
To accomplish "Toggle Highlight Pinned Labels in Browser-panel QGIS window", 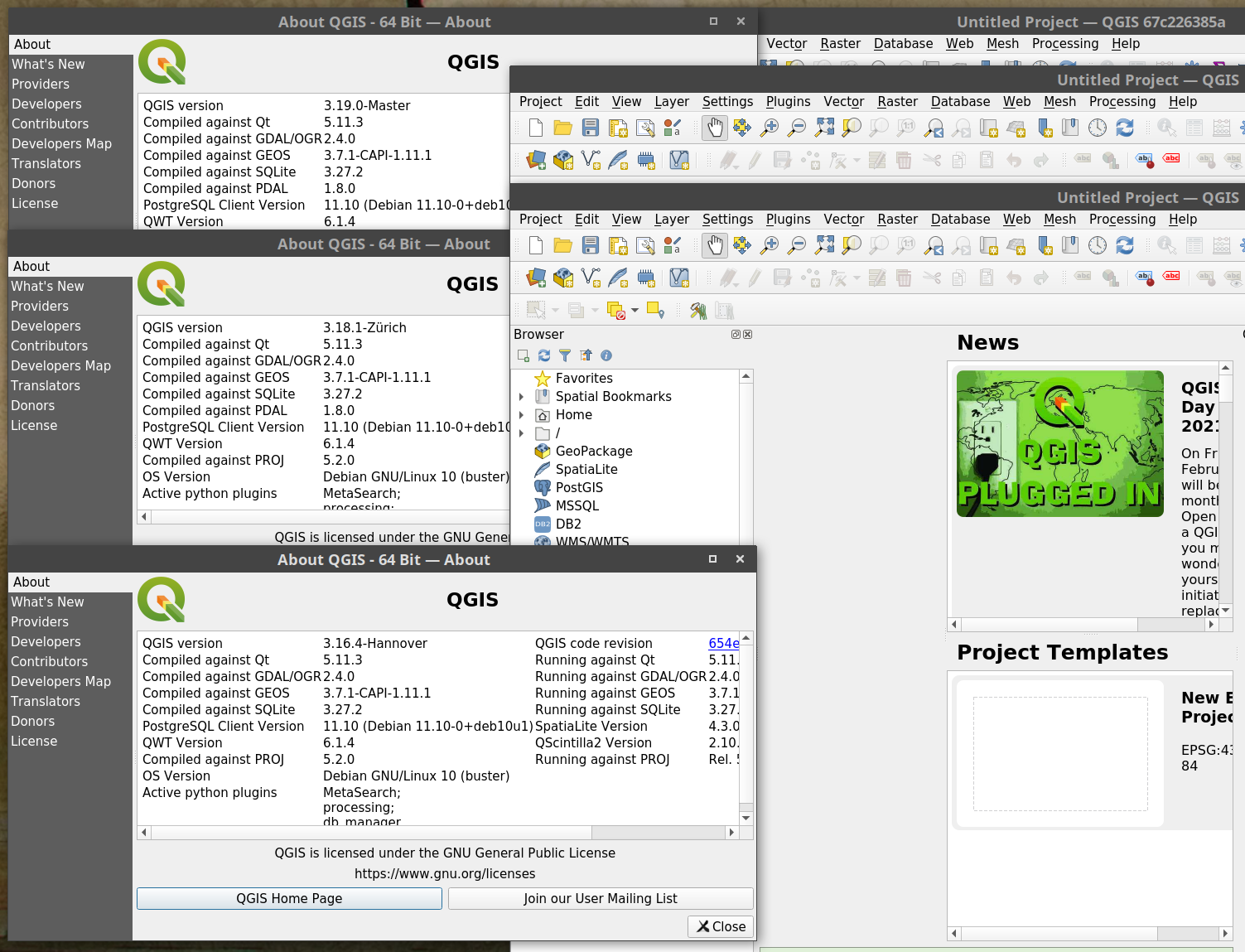I will [1144, 278].
